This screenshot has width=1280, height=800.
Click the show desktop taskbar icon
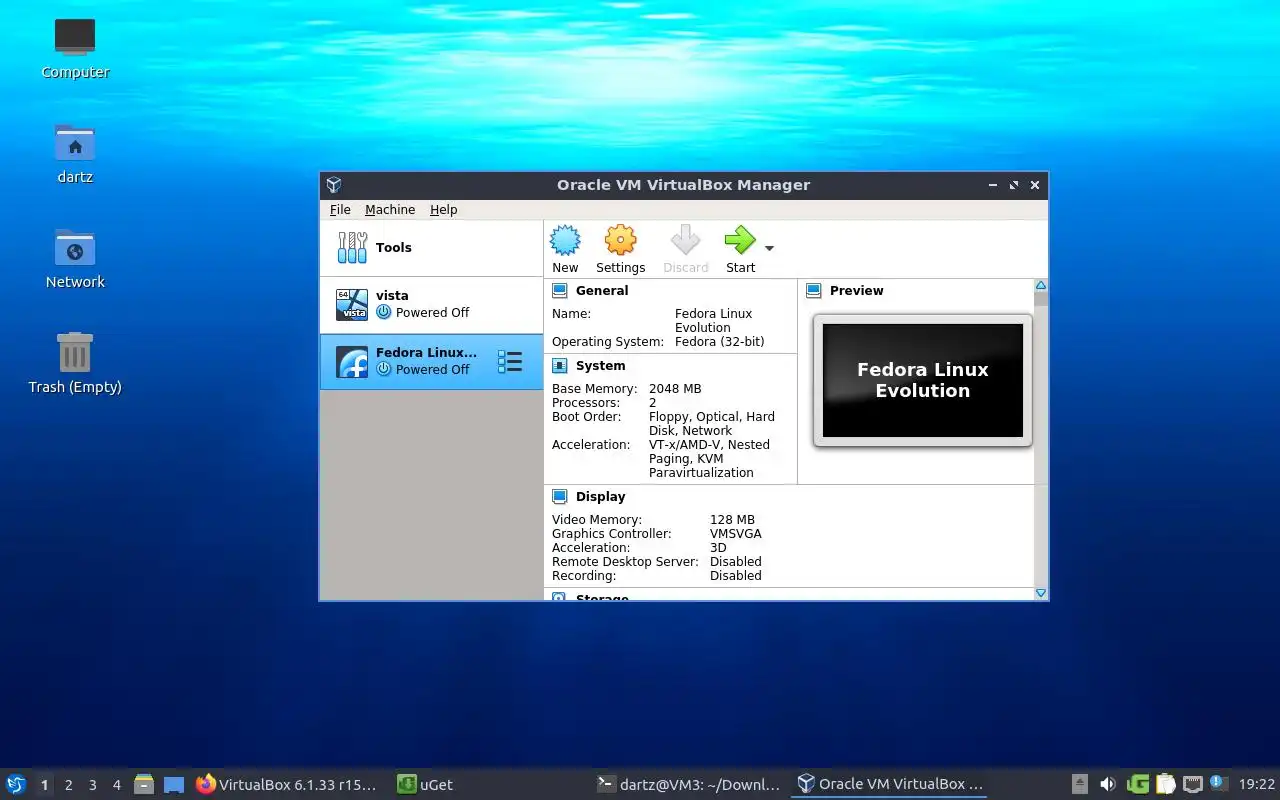pos(174,785)
